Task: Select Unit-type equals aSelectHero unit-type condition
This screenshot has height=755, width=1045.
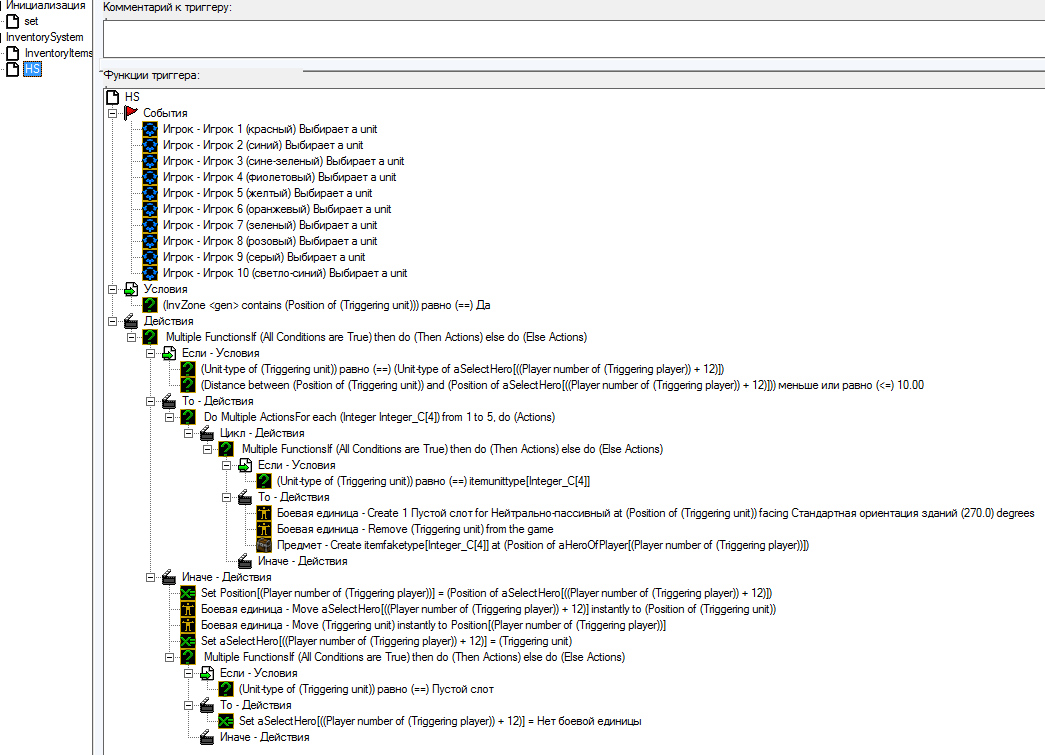Action: point(463,369)
